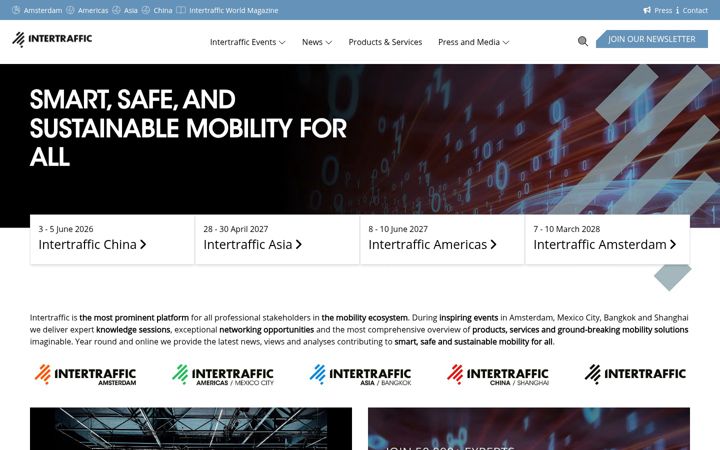Screen dimensions: 720x450
Task: Click the digital numbers image card
Action: tap(529, 428)
